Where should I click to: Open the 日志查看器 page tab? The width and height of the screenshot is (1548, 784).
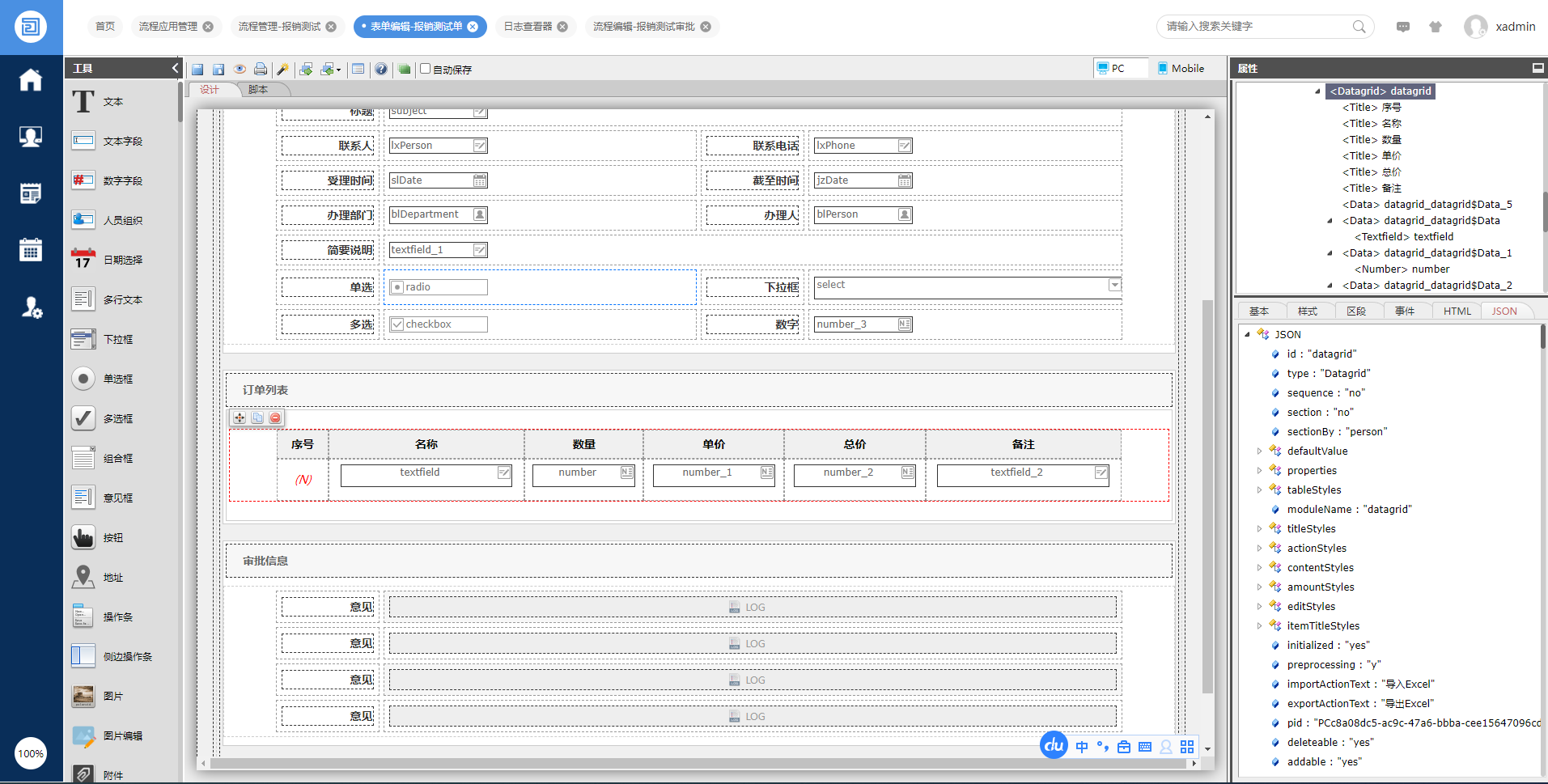[x=528, y=27]
